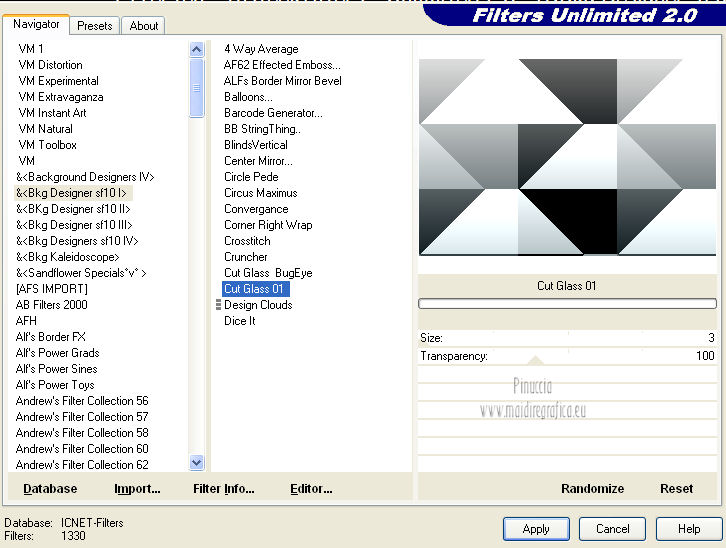Select VM 1 category
The image size is (726, 548).
pos(31,49)
